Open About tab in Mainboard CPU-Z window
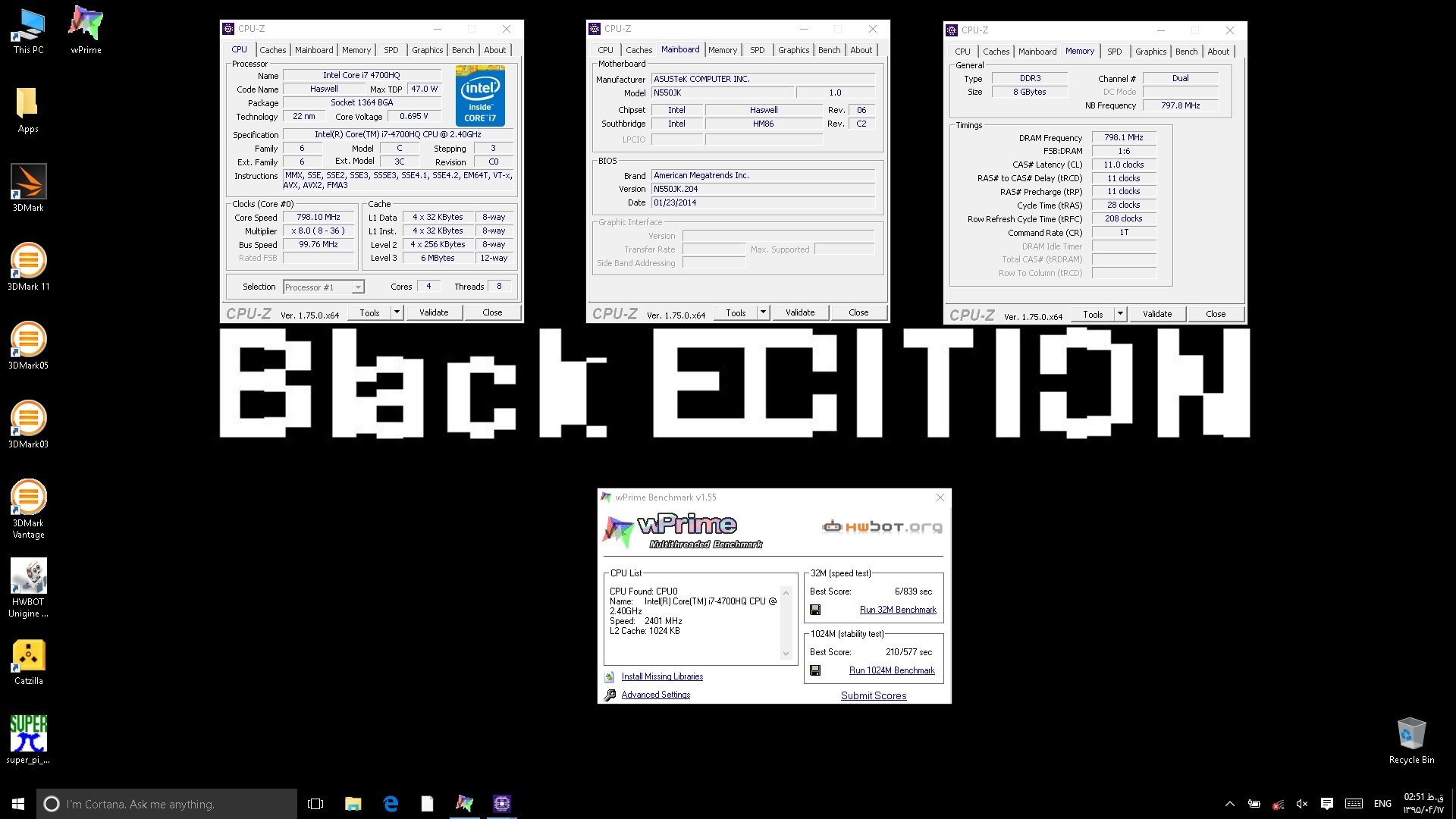 click(861, 50)
